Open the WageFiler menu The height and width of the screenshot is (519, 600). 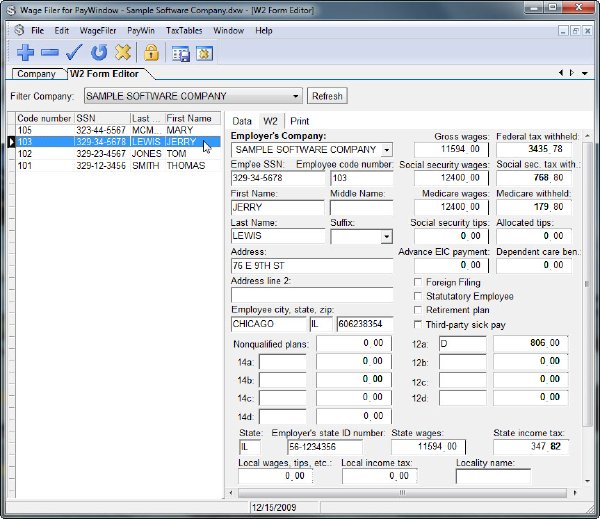point(98,31)
